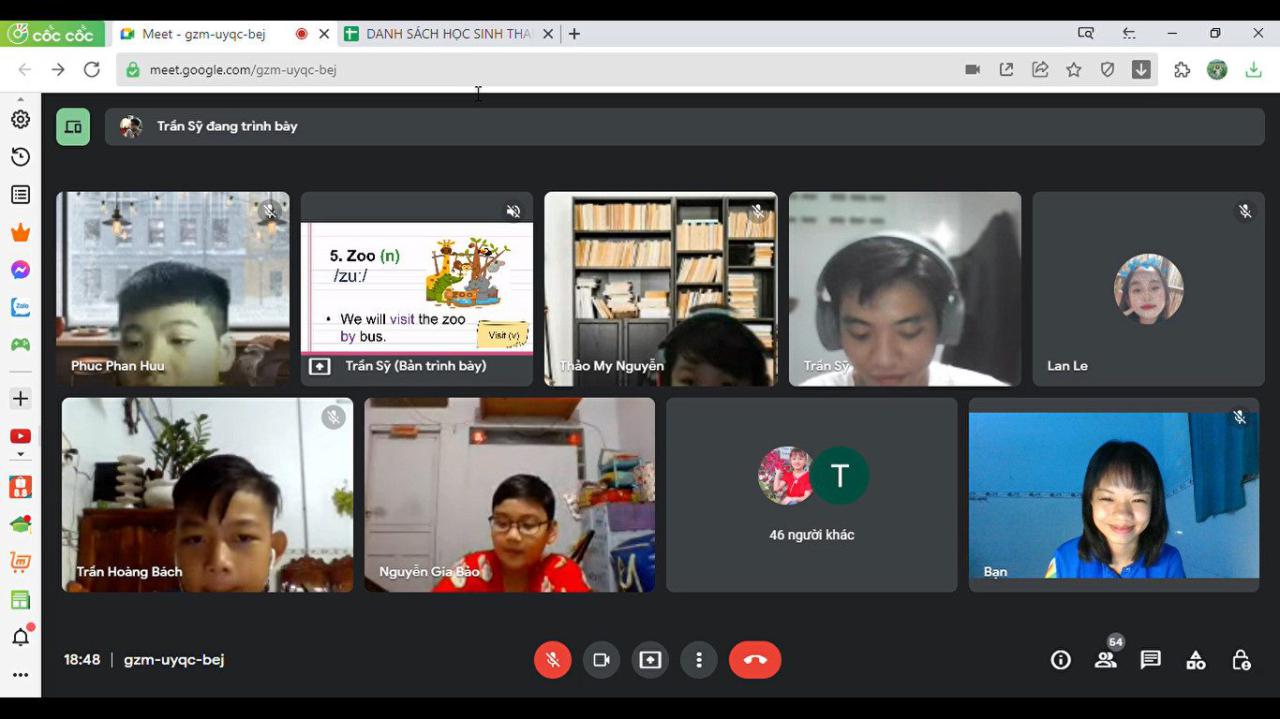Screen dimensions: 1280x719
Task: Open the chat messages panel
Action: pos(1151,660)
